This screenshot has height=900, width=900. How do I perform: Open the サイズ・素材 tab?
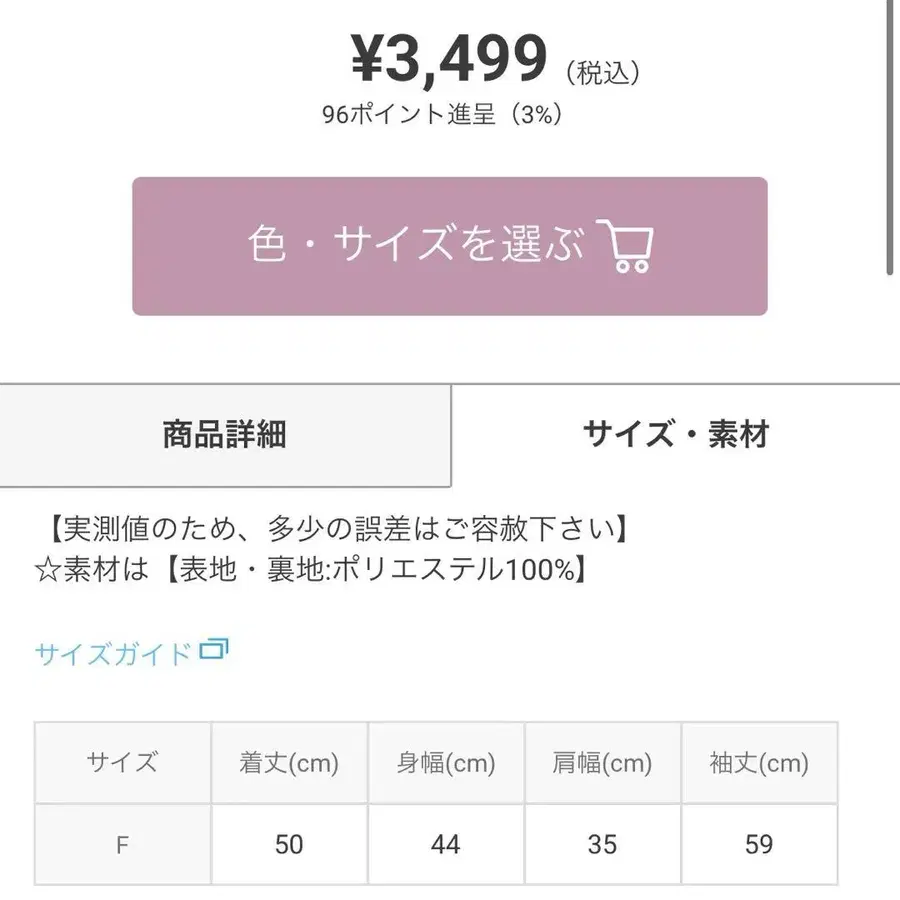[x=674, y=434]
